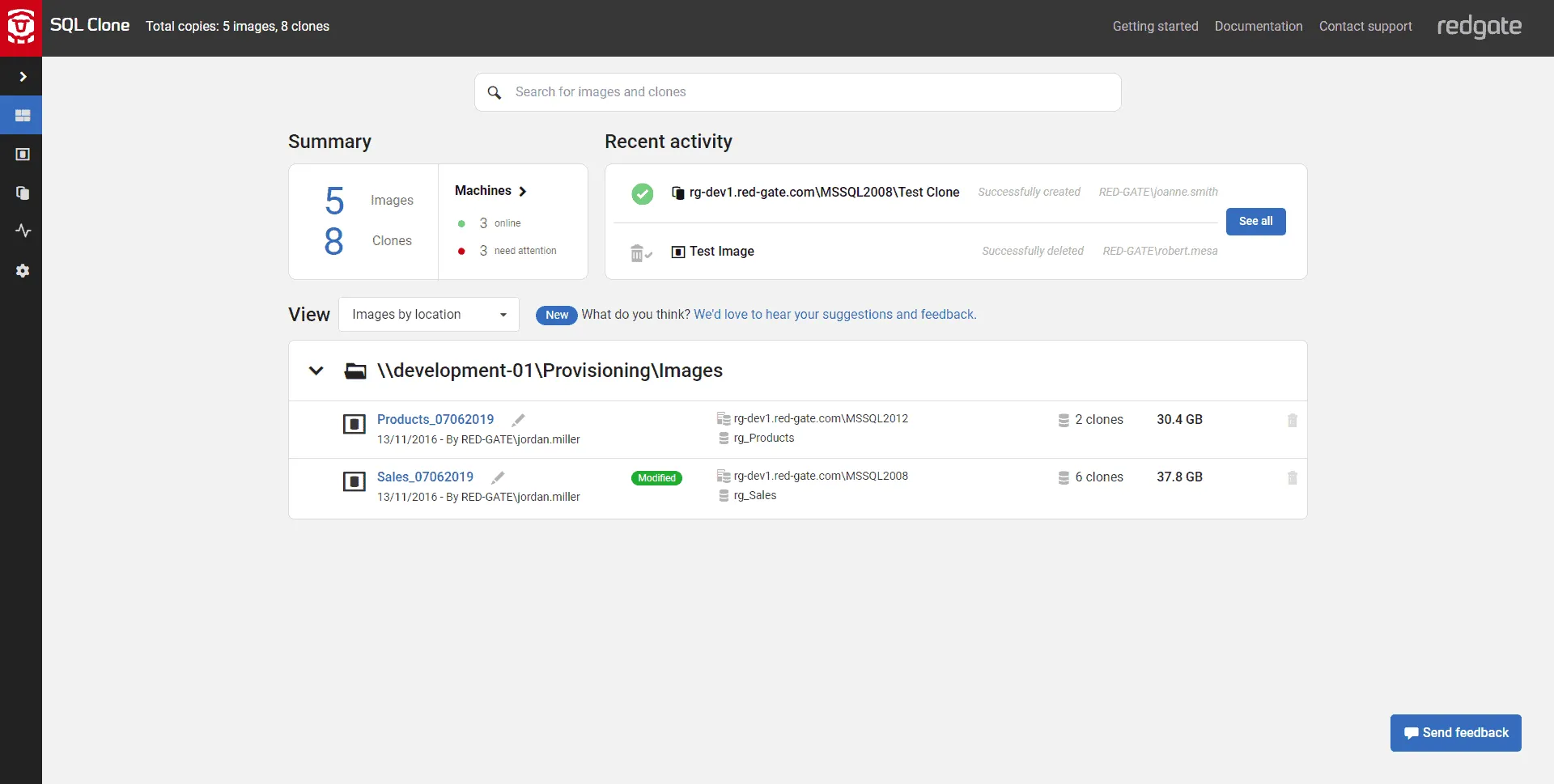Open the Clones section in the sidebar
Image resolution: width=1554 pixels, height=784 pixels.
click(23, 193)
